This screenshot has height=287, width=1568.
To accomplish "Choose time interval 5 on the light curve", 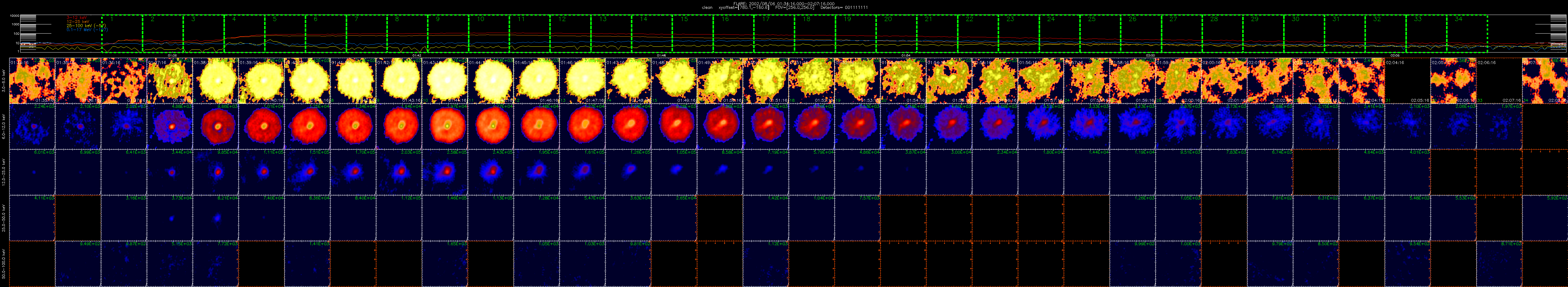I will 285,34.
